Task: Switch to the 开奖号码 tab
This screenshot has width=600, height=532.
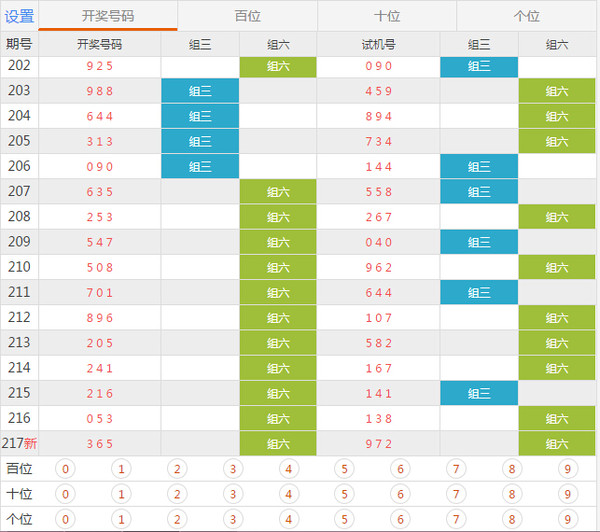Action: pos(108,16)
